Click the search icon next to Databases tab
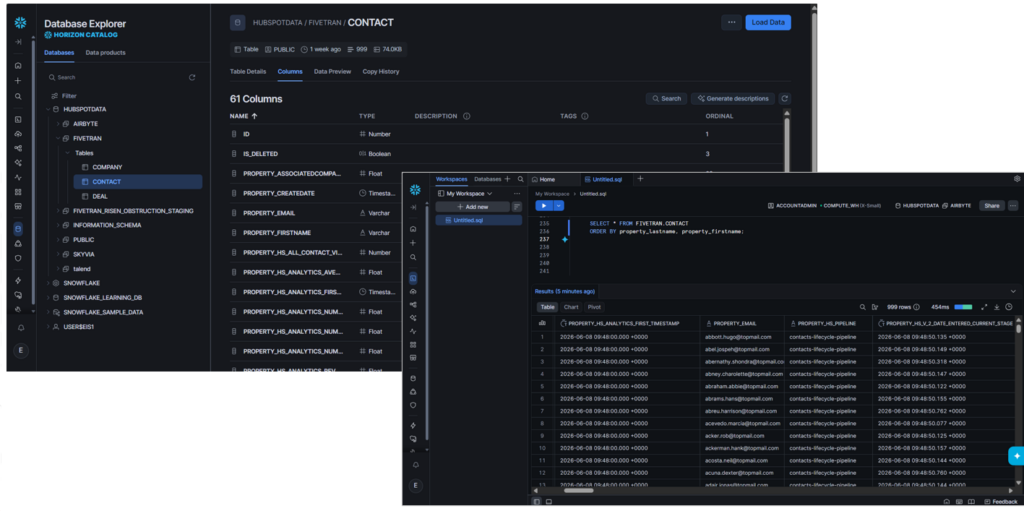 [520, 179]
